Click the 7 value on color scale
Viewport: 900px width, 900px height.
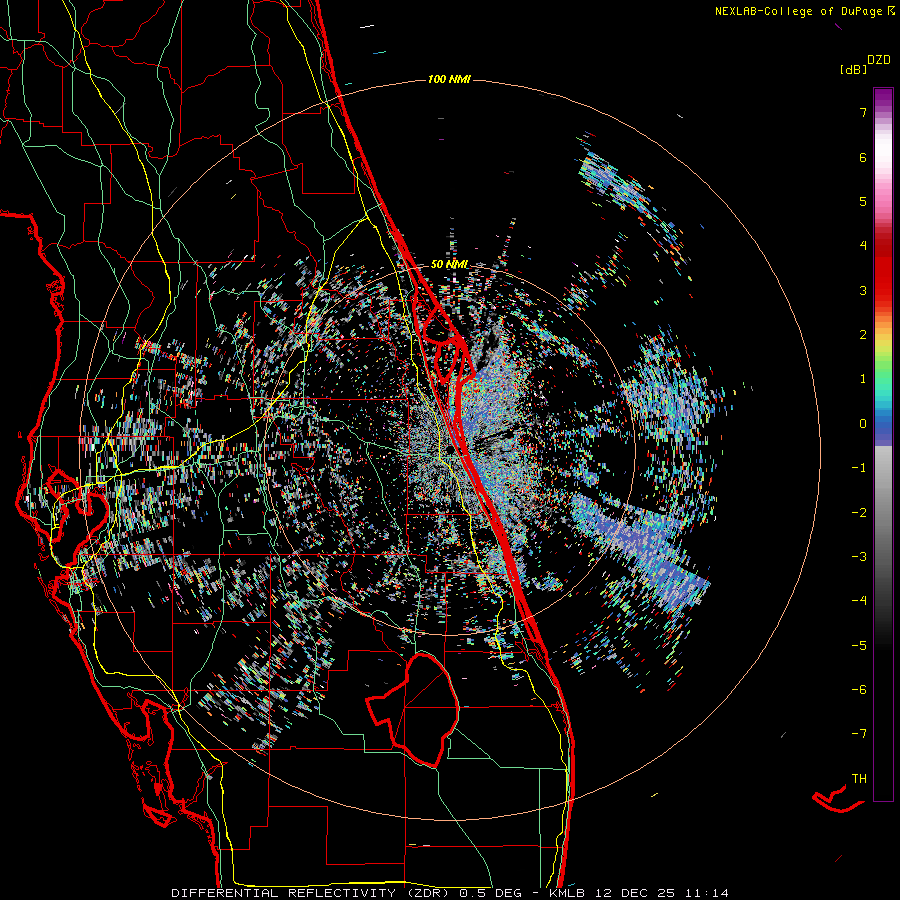863,112
